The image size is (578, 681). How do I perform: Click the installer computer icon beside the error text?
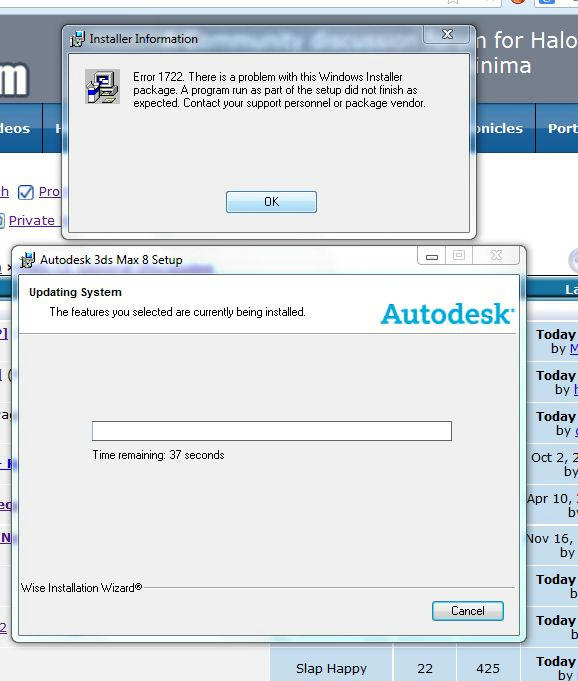click(x=102, y=86)
